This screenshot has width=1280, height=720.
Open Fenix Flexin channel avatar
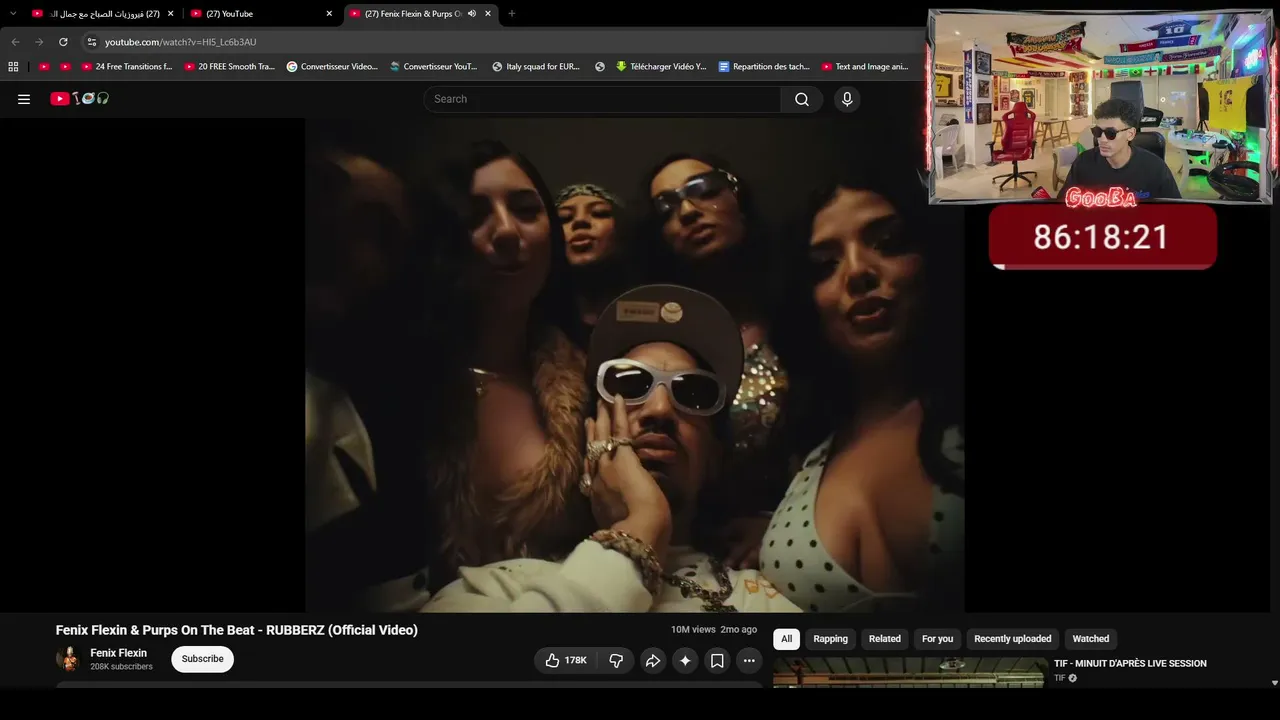68,659
